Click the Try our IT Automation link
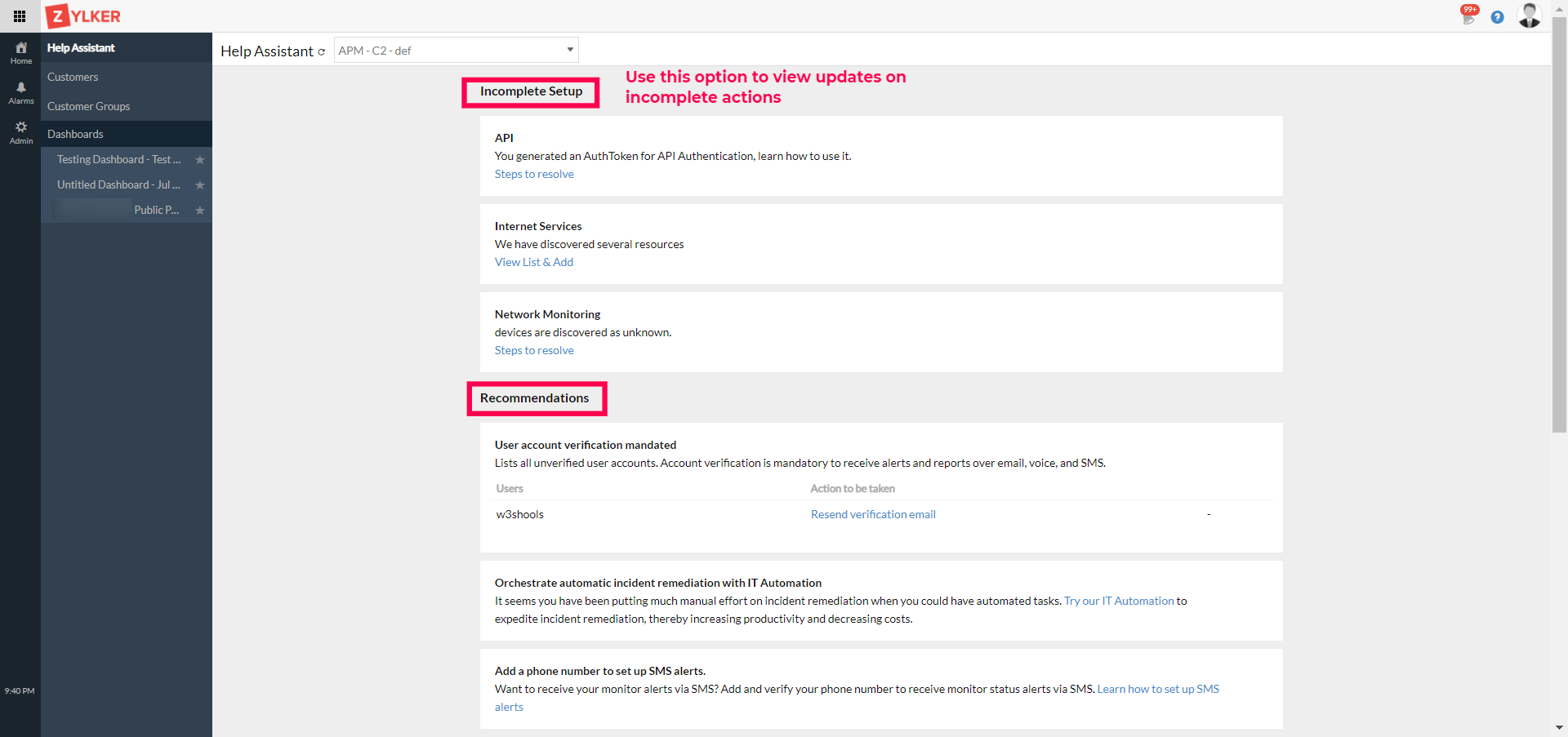Image resolution: width=1568 pixels, height=737 pixels. pos(1119,601)
